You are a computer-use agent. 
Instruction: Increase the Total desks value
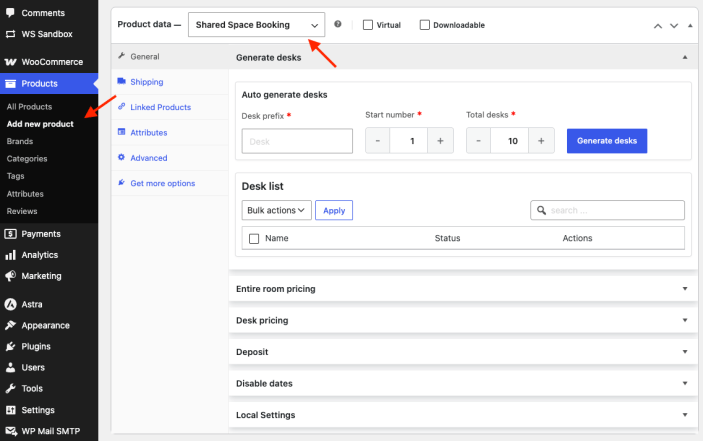point(541,141)
